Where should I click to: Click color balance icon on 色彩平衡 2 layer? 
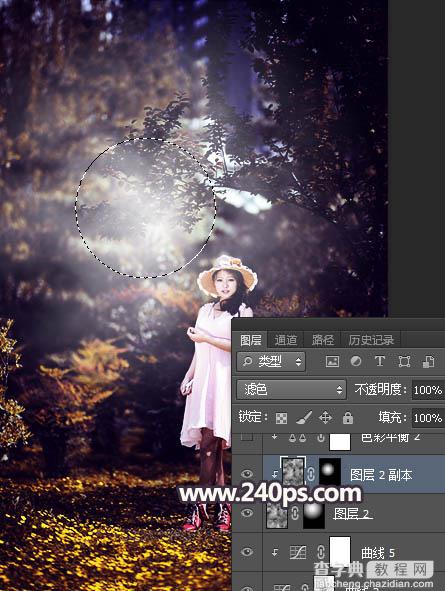point(297,438)
